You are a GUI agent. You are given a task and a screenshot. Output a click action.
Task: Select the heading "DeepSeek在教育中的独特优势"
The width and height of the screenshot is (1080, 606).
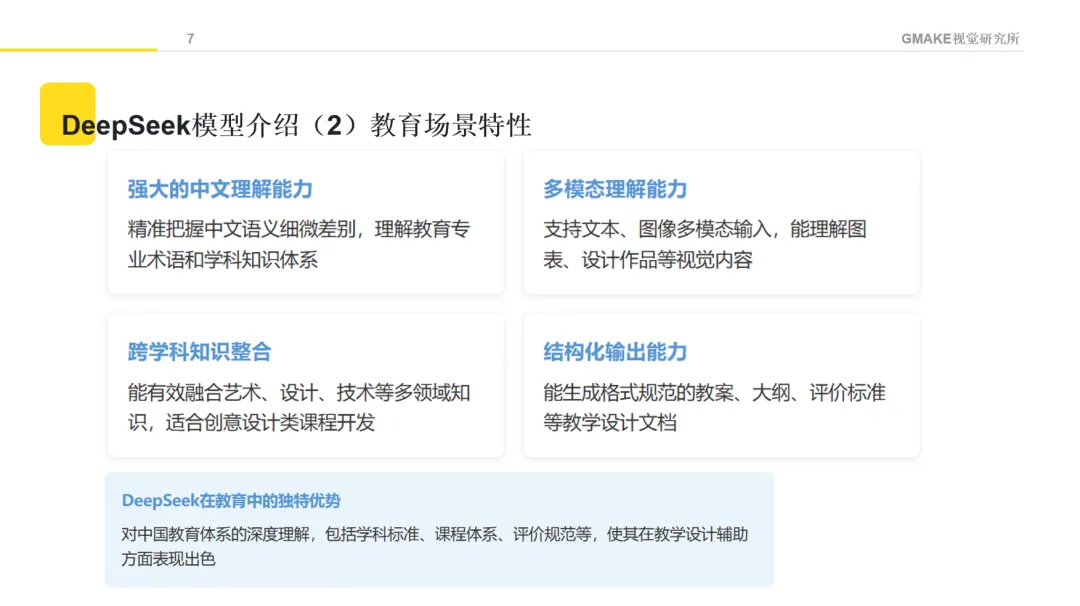click(x=231, y=501)
